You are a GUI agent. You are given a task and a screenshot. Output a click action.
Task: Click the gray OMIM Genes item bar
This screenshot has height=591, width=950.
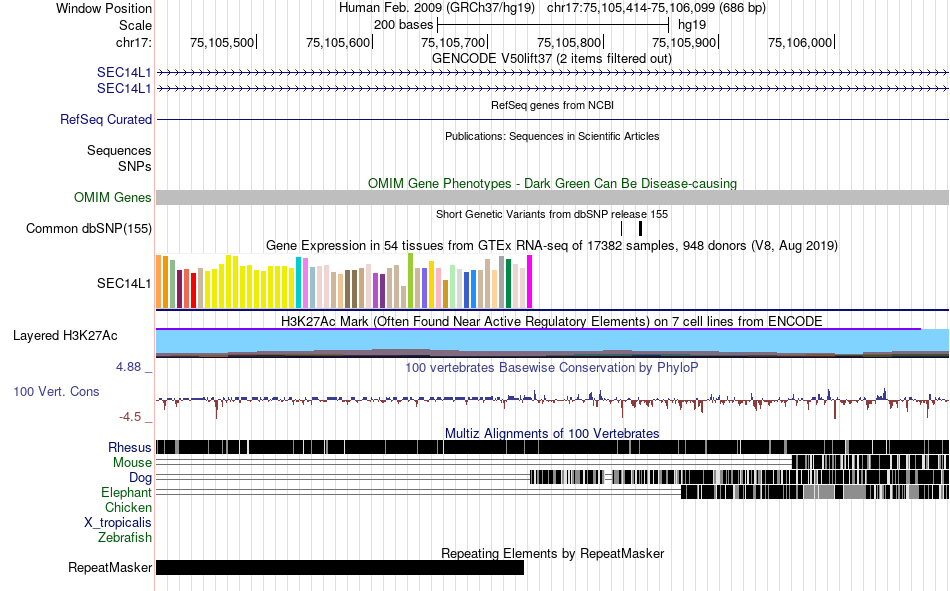point(552,198)
